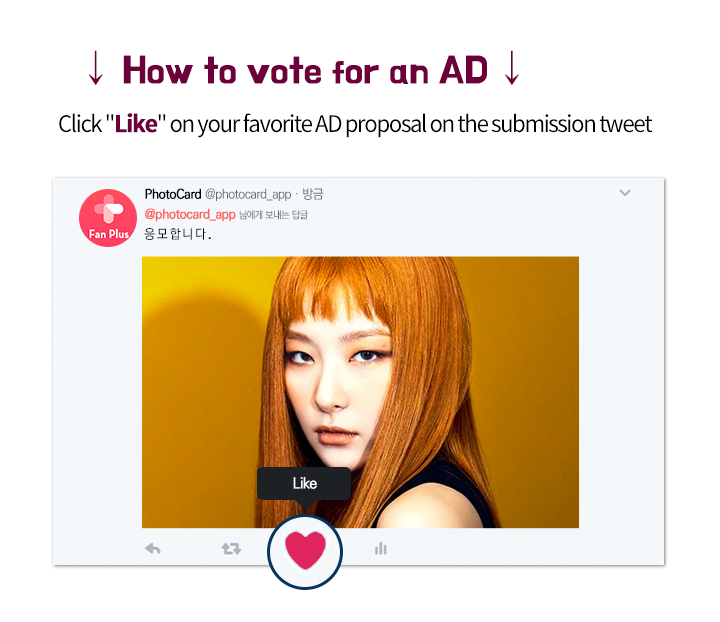Image resolution: width=720 pixels, height=622 pixels.
Task: Click the 님에게 보내는 답글 reply label
Action: coord(274,215)
